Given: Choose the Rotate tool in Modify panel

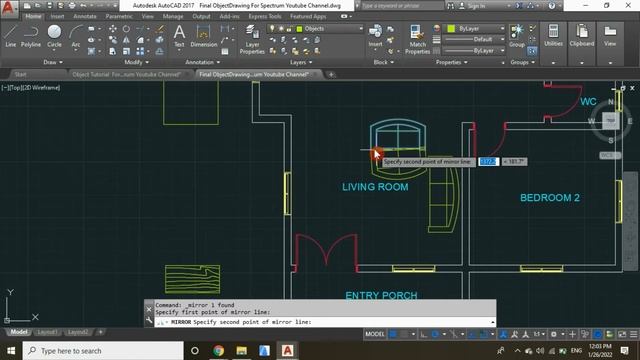Looking at the screenshot, I should [x=126, y=29].
